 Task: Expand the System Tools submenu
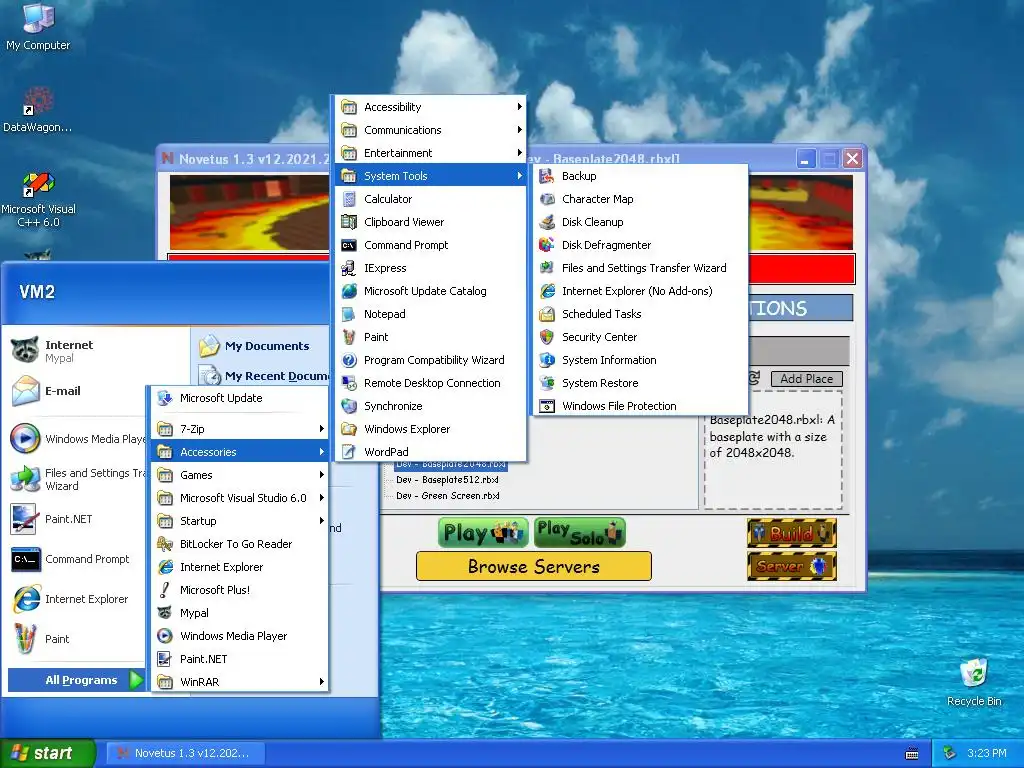coord(431,176)
